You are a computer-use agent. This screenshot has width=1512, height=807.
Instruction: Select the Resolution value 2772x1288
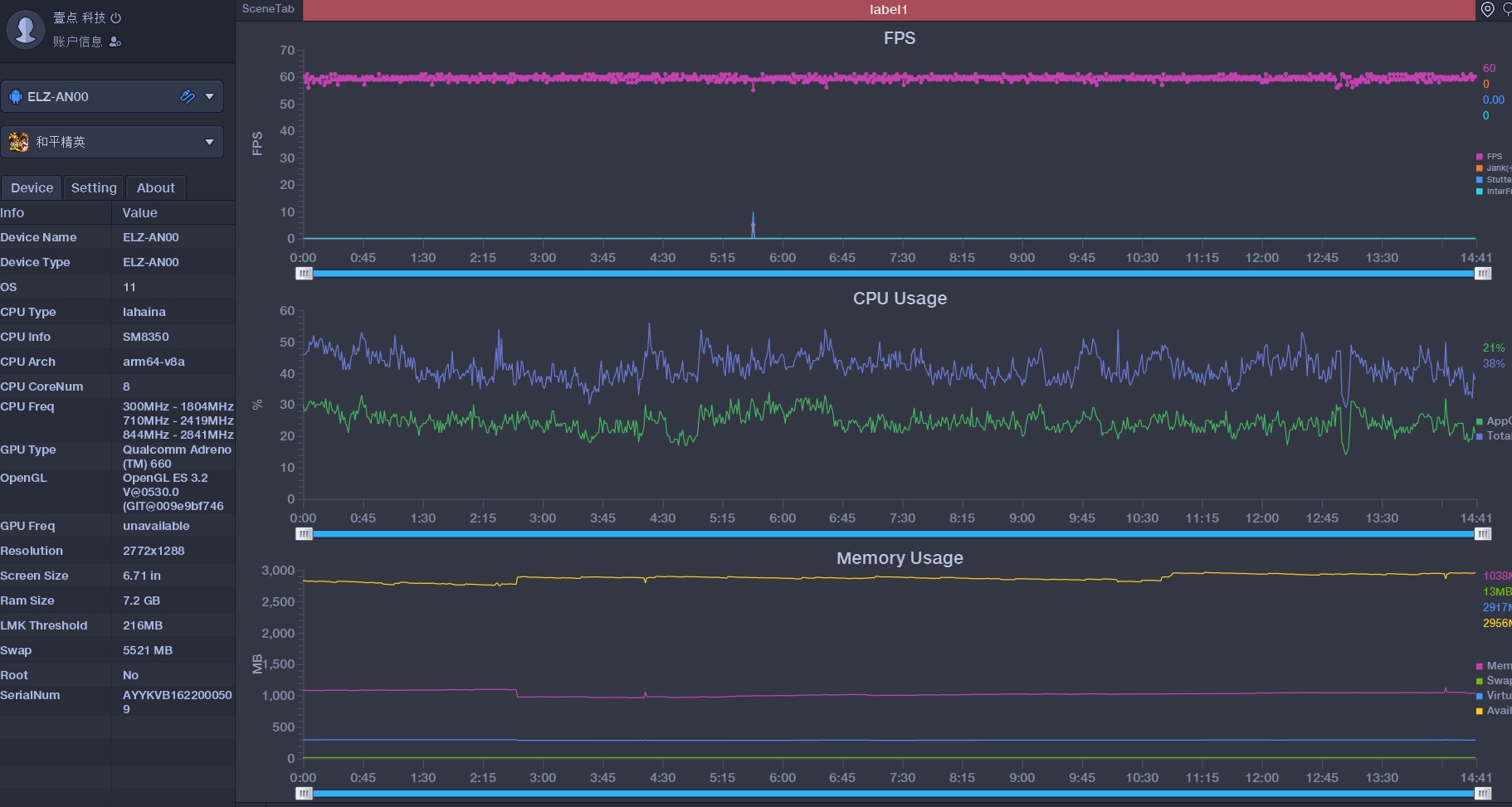[x=154, y=551]
